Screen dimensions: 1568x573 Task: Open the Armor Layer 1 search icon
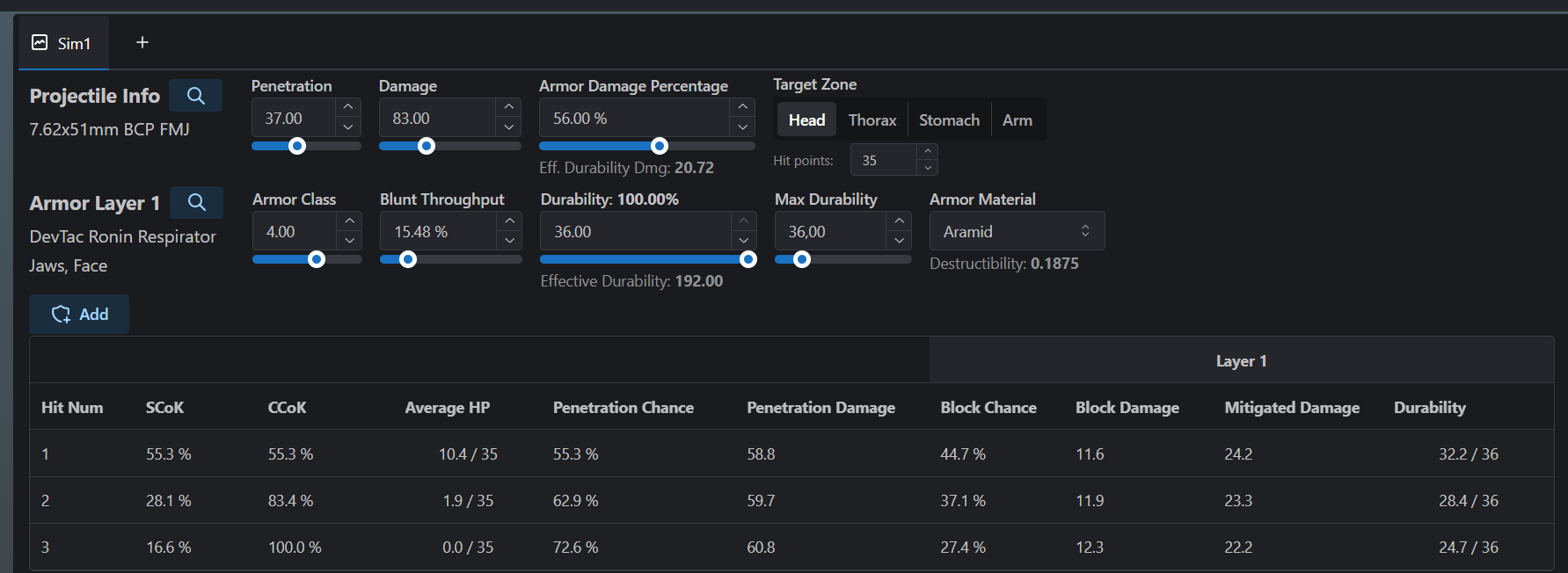pyautogui.click(x=196, y=203)
